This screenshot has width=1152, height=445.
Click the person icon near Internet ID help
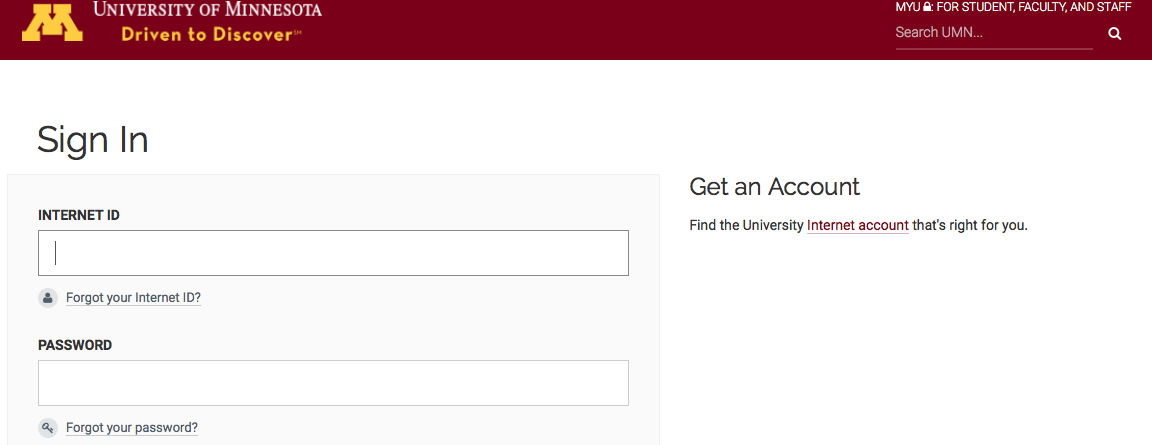pos(48,298)
